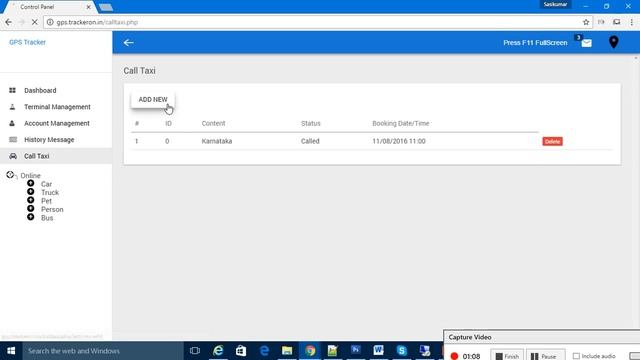
Task: Click the History Message icon
Action: pyautogui.click(x=13, y=140)
